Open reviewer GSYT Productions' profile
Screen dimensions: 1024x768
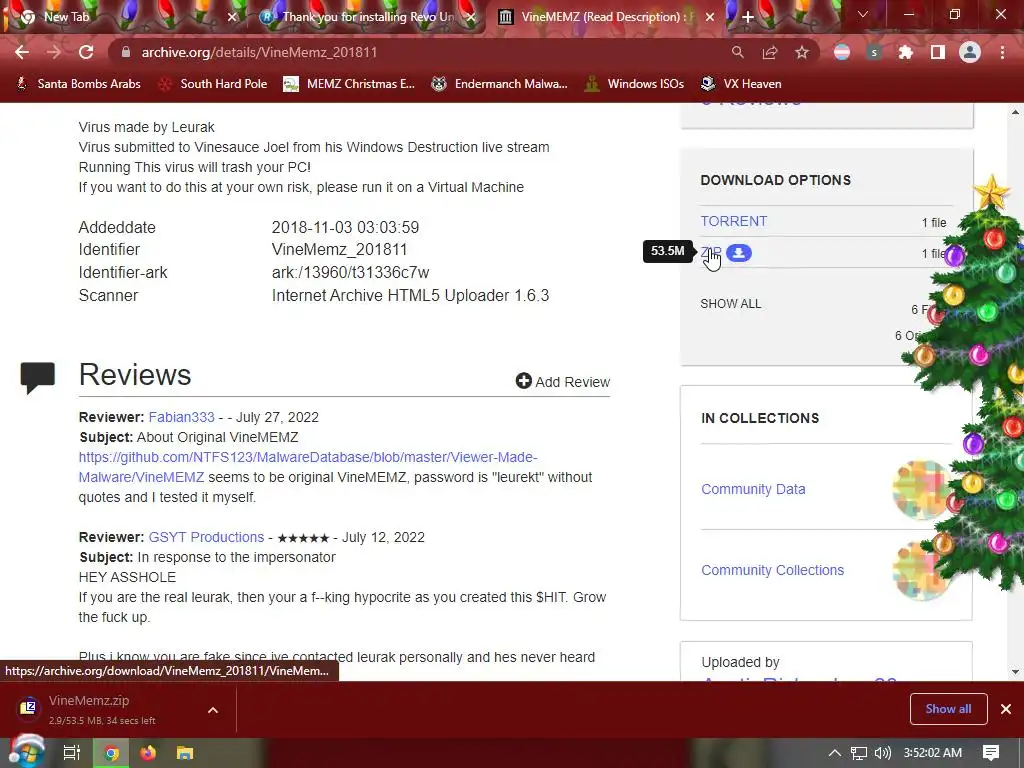coord(206,537)
